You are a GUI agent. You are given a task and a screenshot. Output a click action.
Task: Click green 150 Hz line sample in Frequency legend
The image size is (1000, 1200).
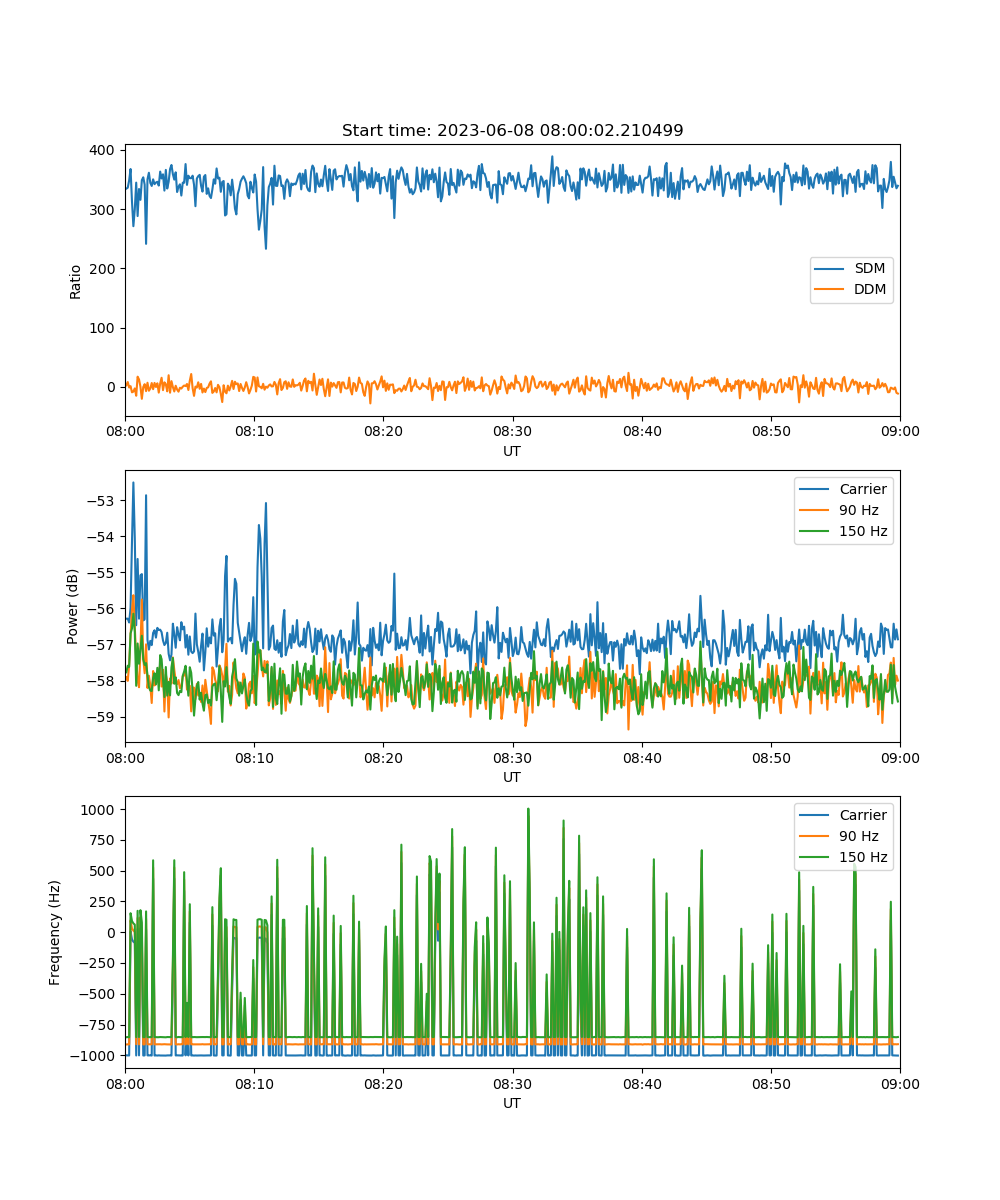(815, 858)
